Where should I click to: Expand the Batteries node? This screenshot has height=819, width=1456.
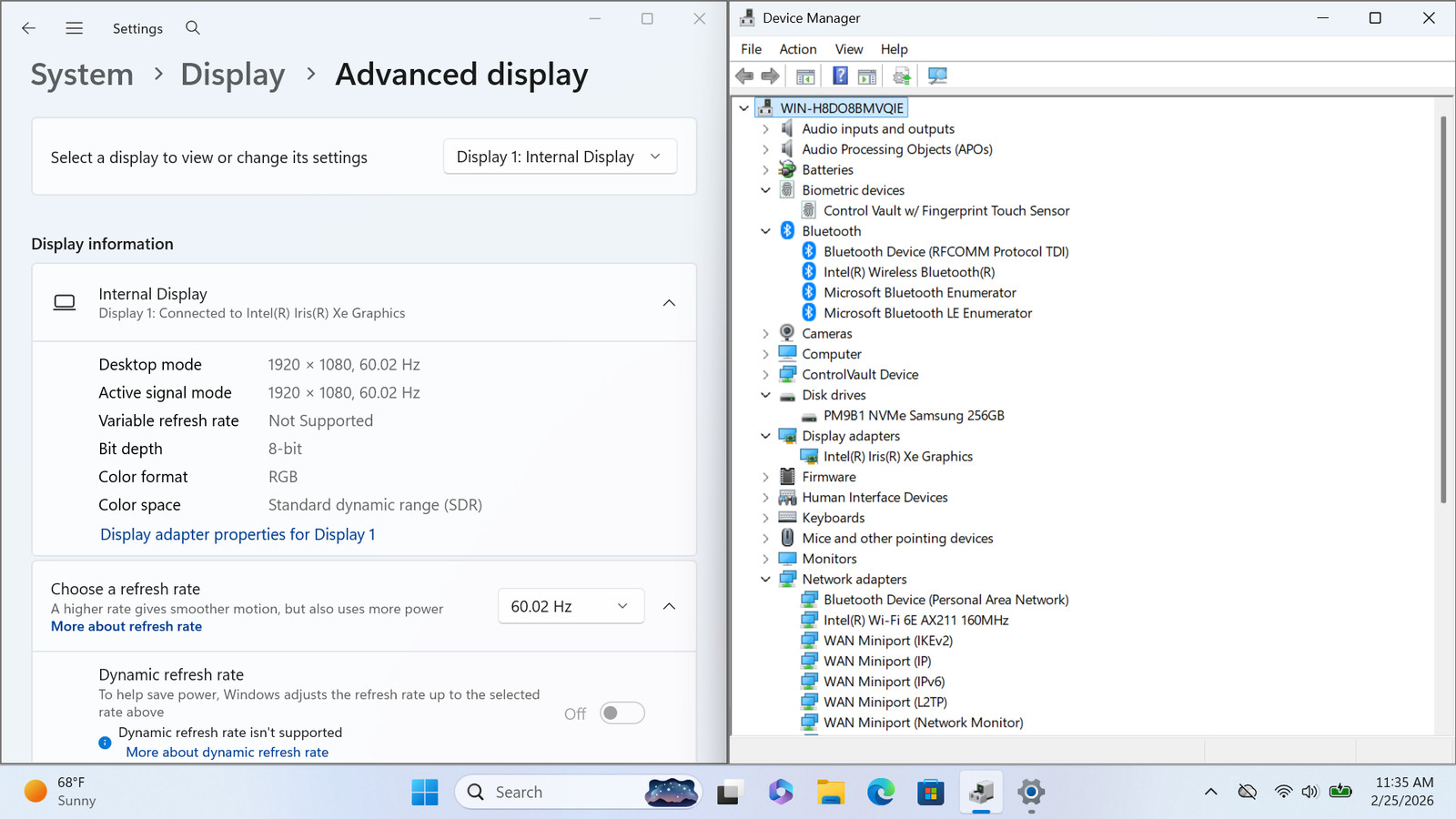(765, 170)
